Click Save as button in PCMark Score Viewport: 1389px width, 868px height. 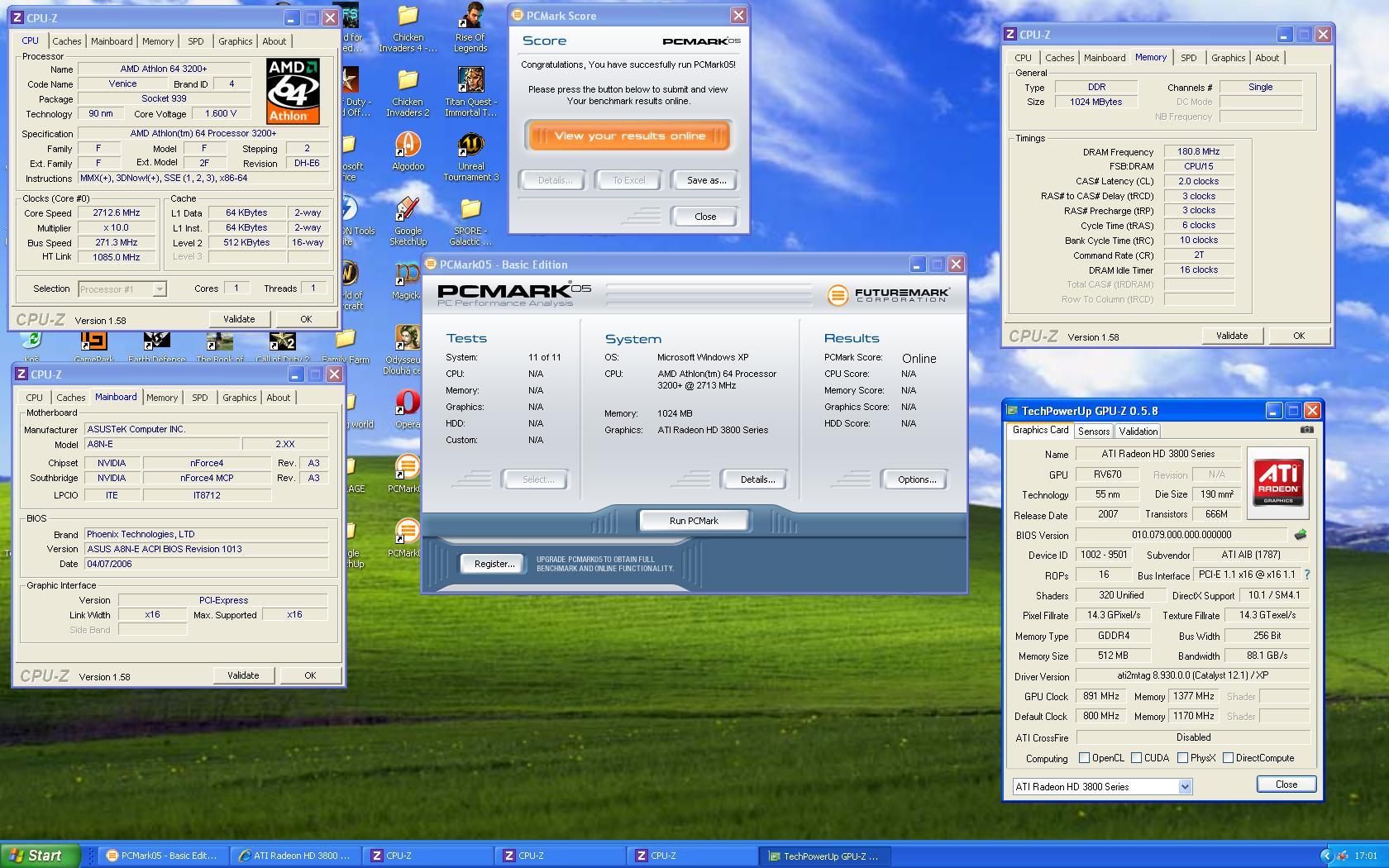click(706, 180)
